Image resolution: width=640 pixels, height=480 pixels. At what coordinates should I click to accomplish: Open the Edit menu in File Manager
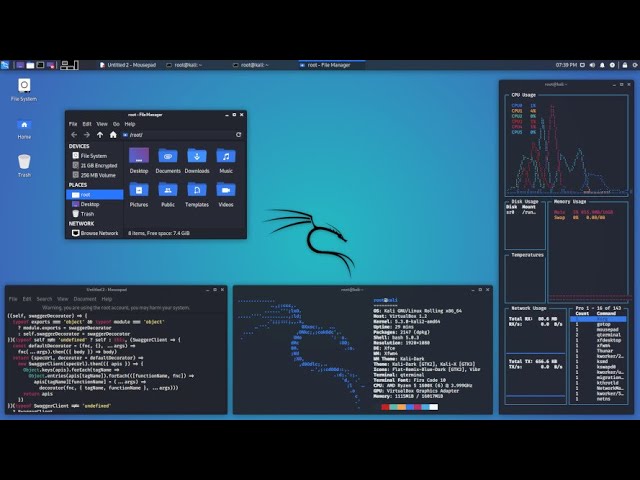[x=87, y=124]
